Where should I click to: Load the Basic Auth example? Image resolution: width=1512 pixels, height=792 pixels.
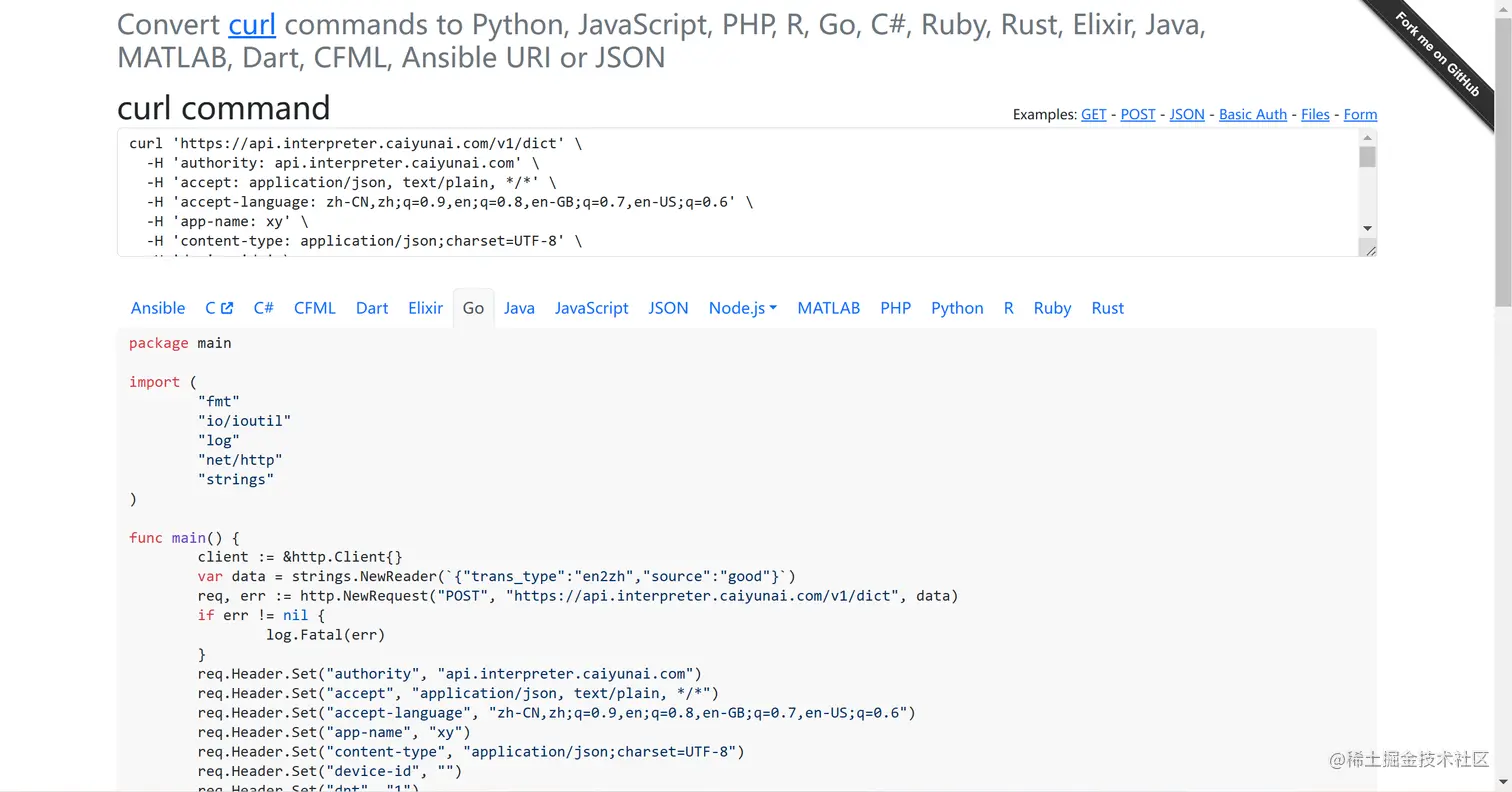(1252, 115)
